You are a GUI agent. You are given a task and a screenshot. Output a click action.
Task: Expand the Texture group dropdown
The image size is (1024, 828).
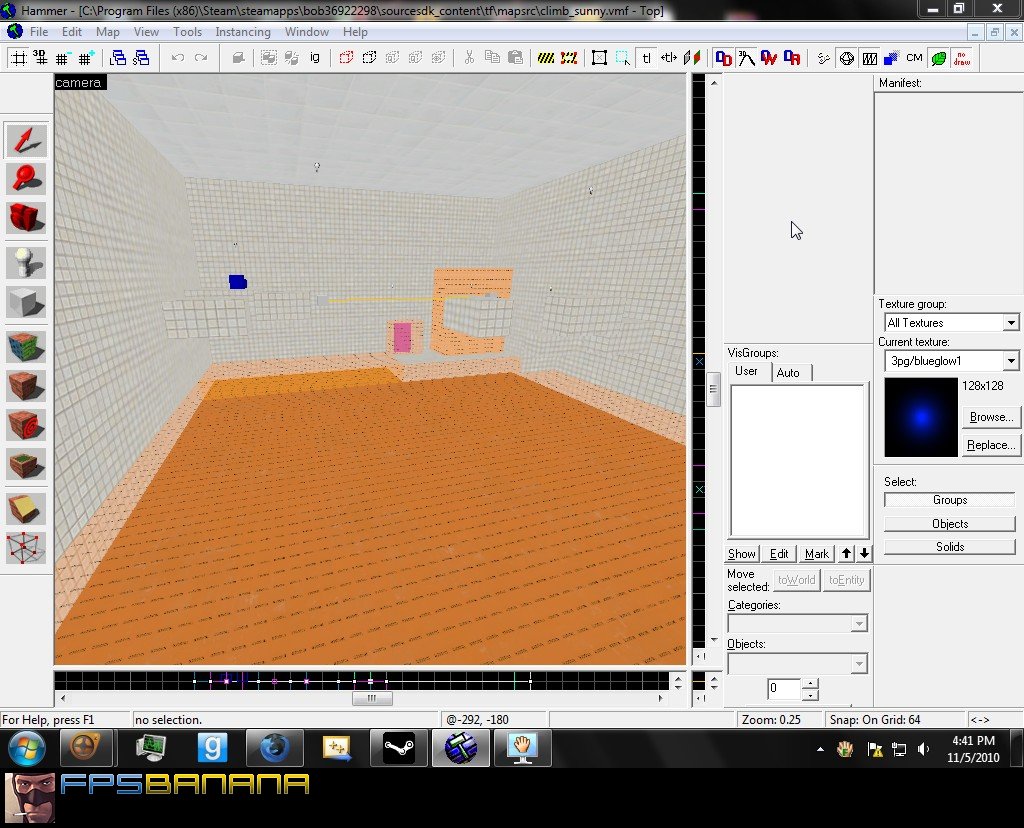click(1010, 323)
